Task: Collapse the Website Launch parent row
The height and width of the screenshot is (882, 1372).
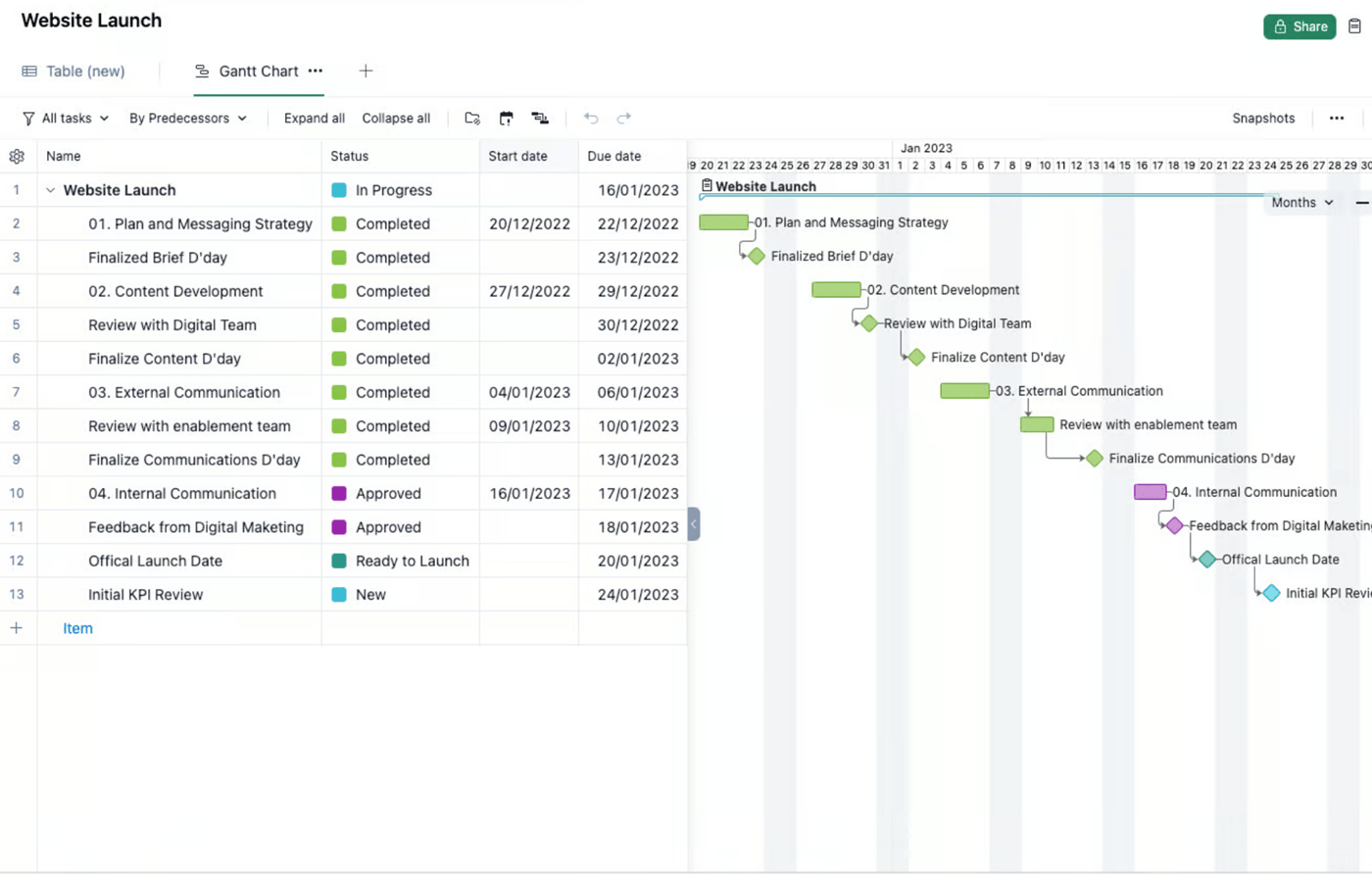Action: pos(51,191)
